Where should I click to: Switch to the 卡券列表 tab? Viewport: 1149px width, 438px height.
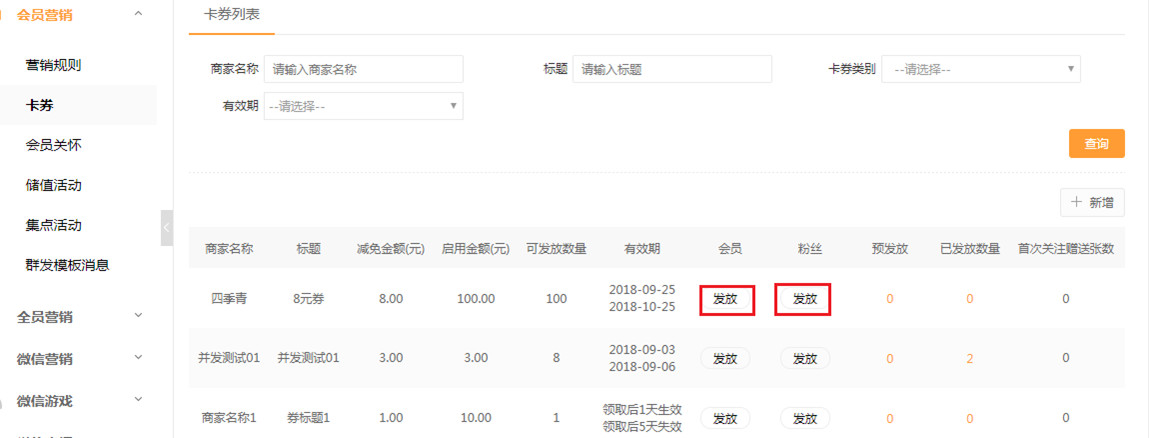pos(231,15)
